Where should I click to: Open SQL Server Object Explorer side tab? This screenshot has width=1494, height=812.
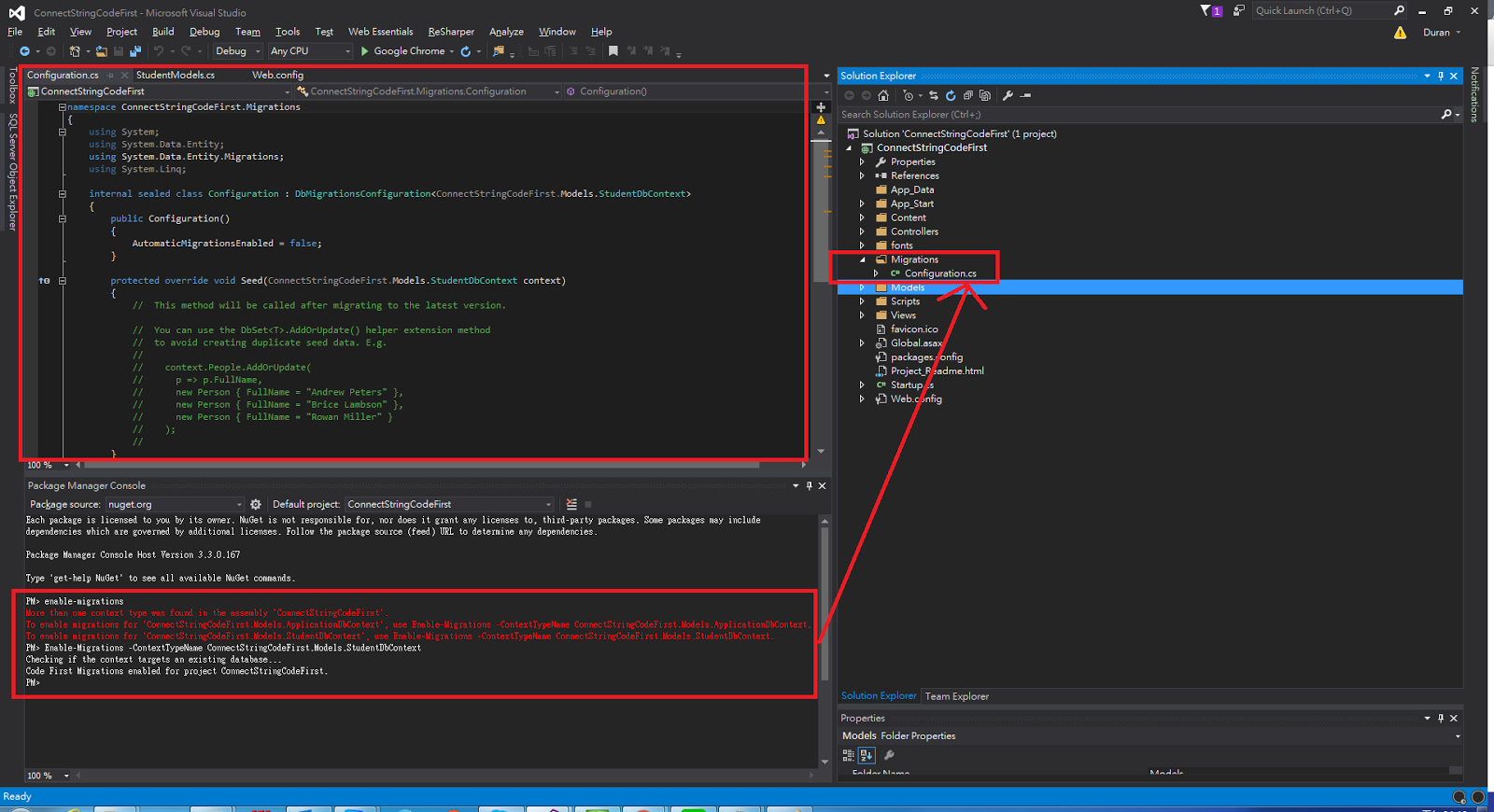[12, 172]
